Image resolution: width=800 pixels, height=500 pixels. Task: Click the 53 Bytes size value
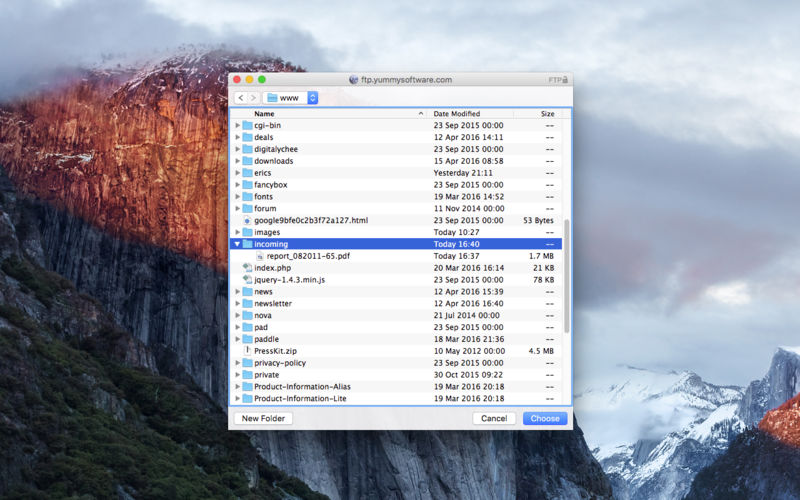538,220
